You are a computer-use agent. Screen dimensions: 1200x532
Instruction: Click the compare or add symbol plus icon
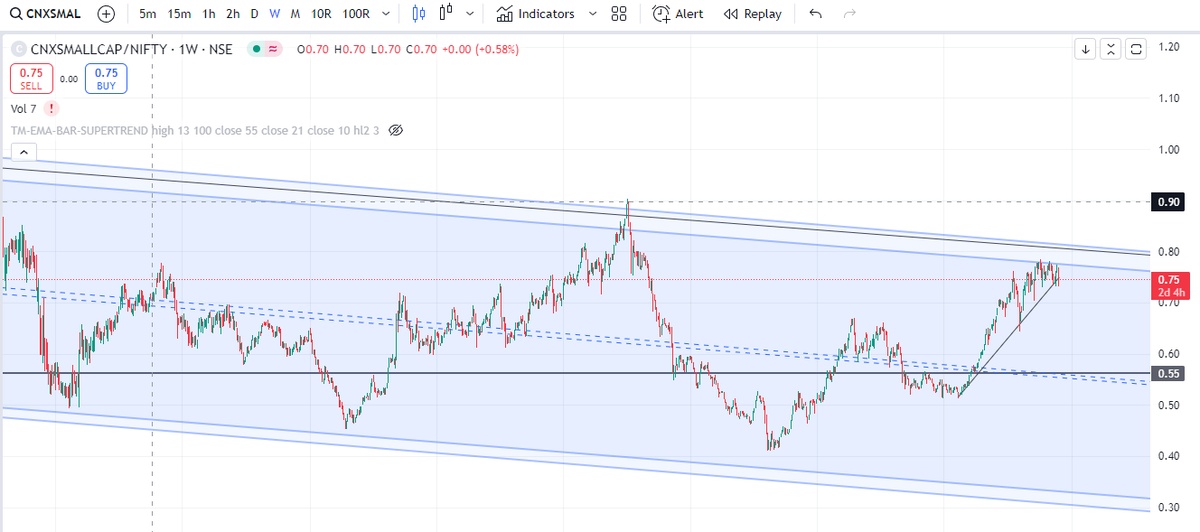coord(106,14)
